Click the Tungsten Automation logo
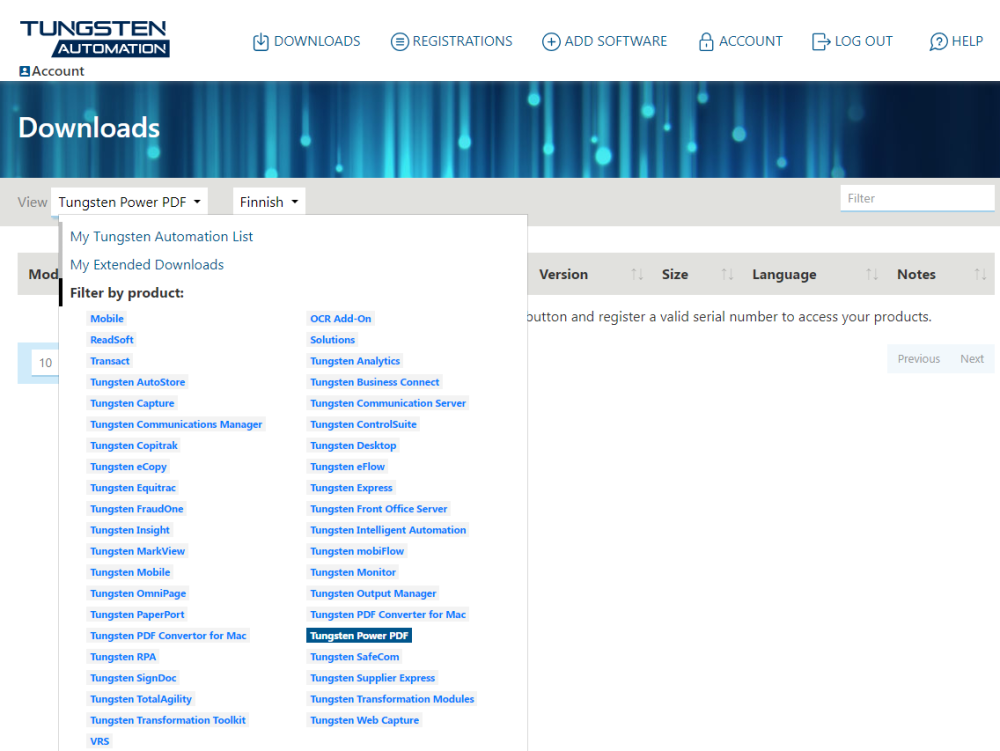The width and height of the screenshot is (1000, 751). 95,38
